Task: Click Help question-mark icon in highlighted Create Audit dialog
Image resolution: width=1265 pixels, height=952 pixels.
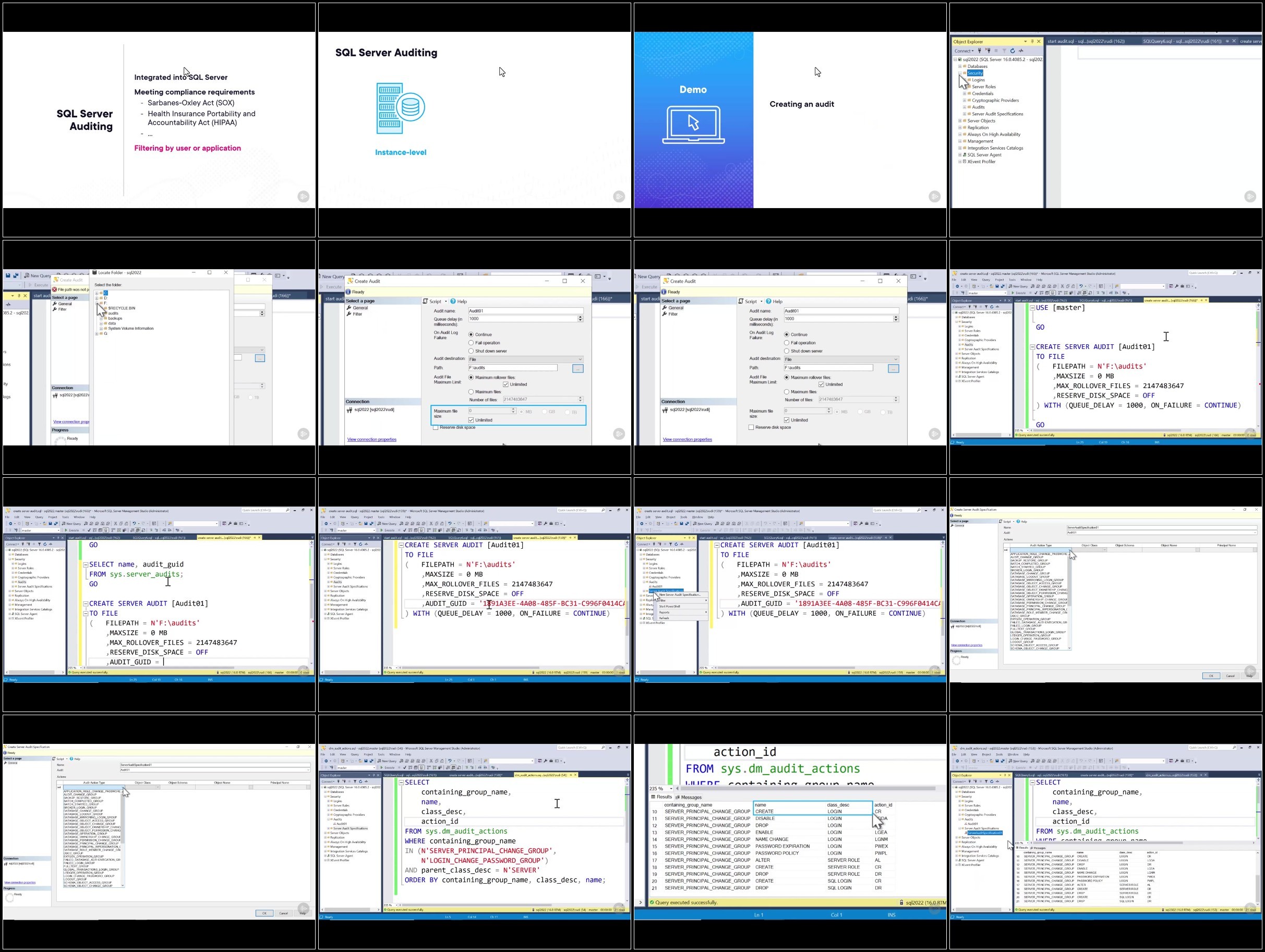Action: click(x=453, y=302)
